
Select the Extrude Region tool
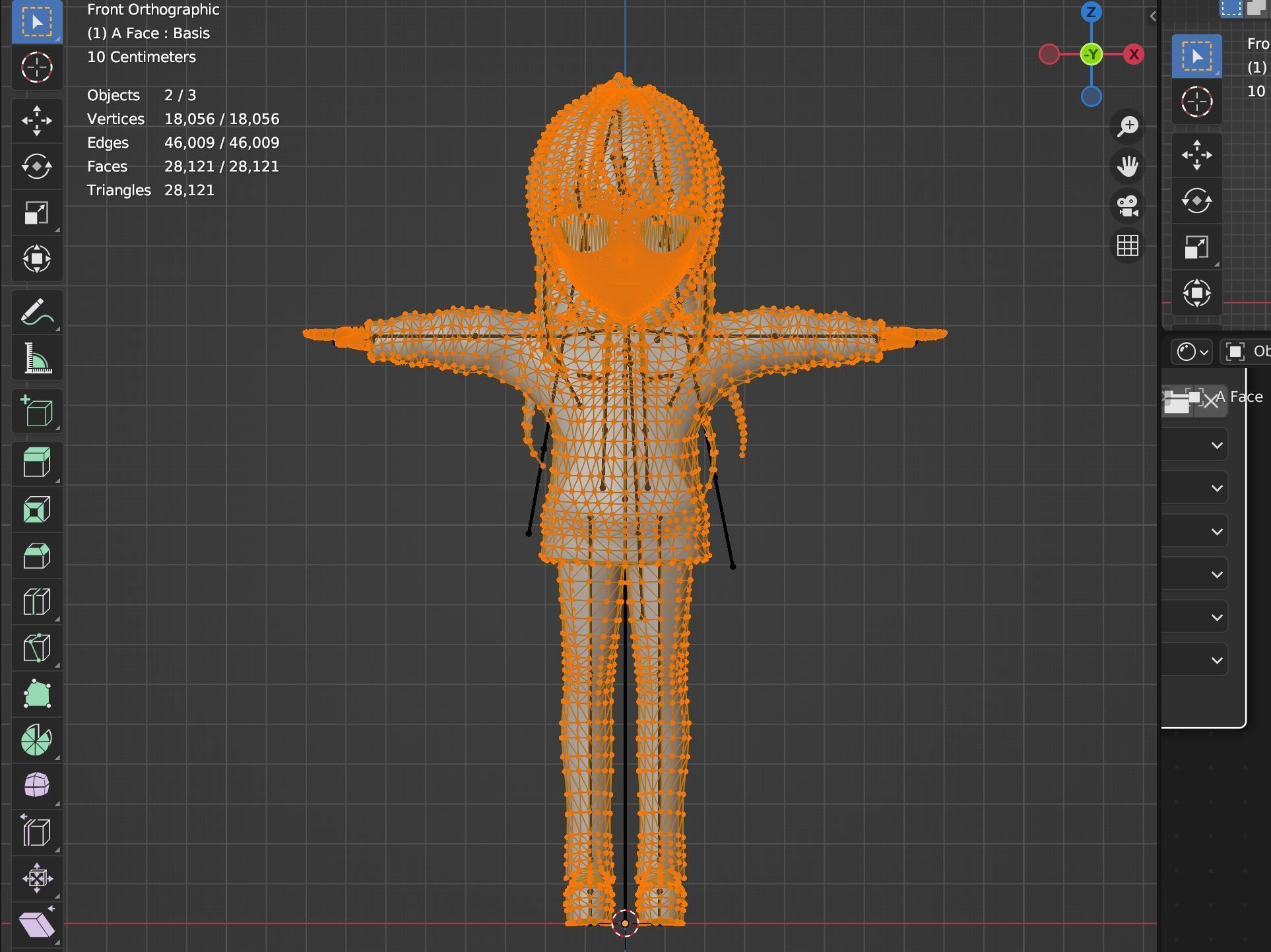click(36, 463)
